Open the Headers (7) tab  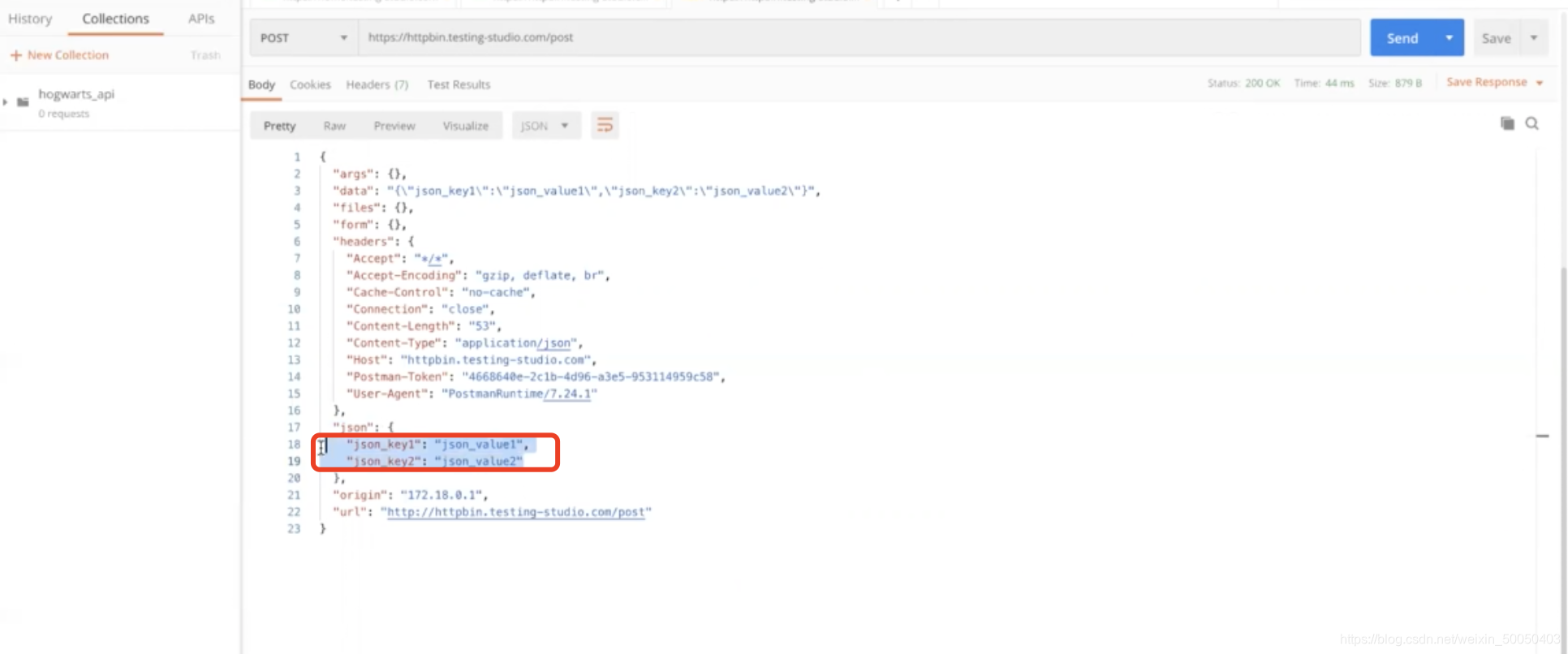[x=377, y=84]
